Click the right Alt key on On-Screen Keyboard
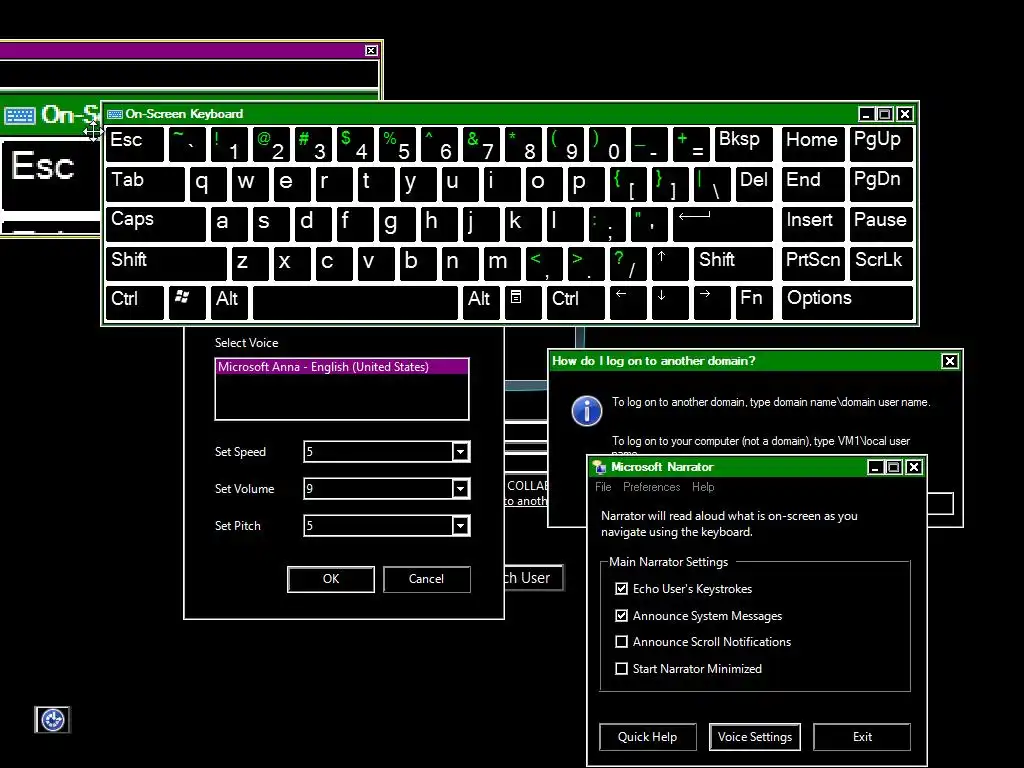 481,303
